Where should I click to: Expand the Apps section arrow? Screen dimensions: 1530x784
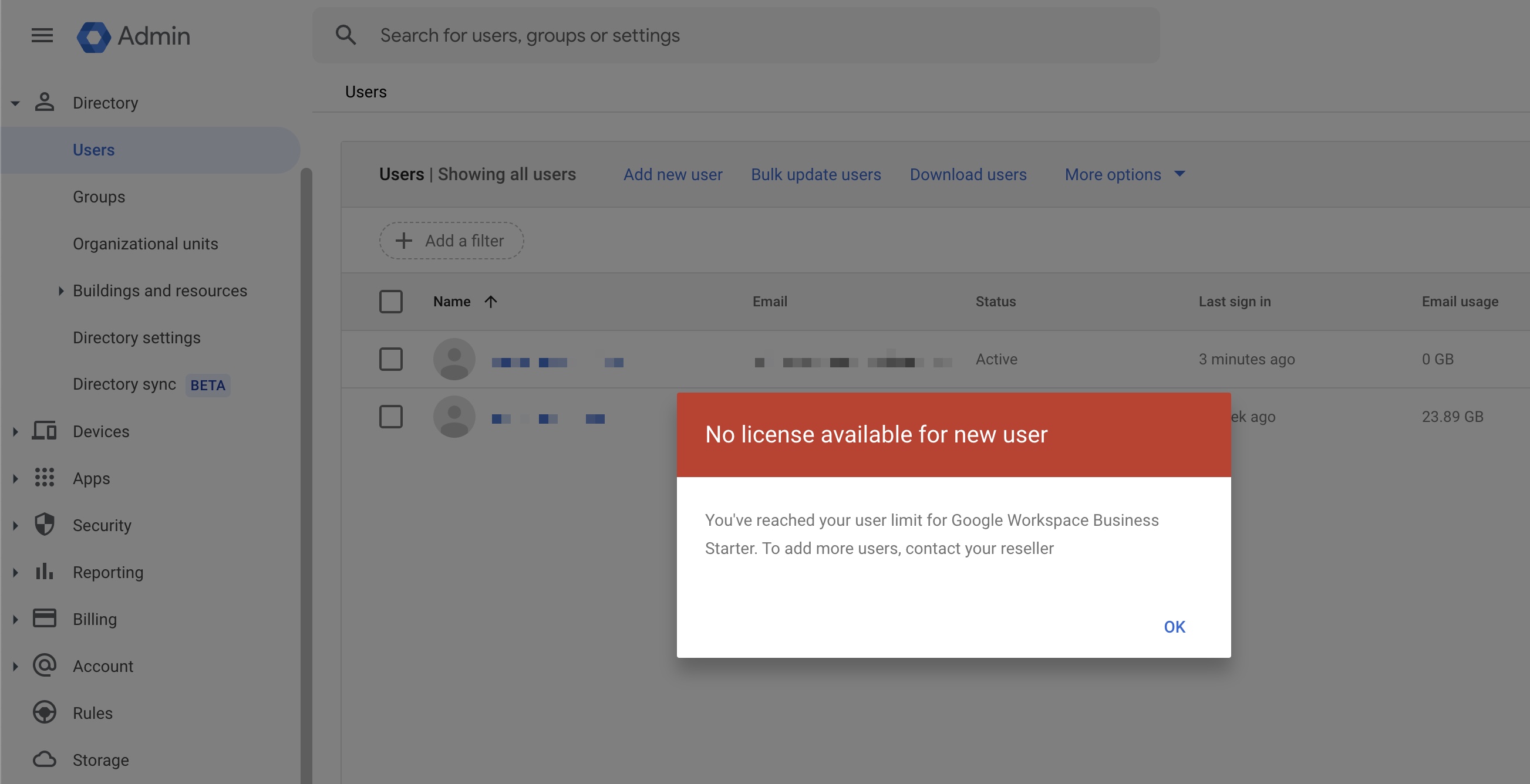[15, 478]
